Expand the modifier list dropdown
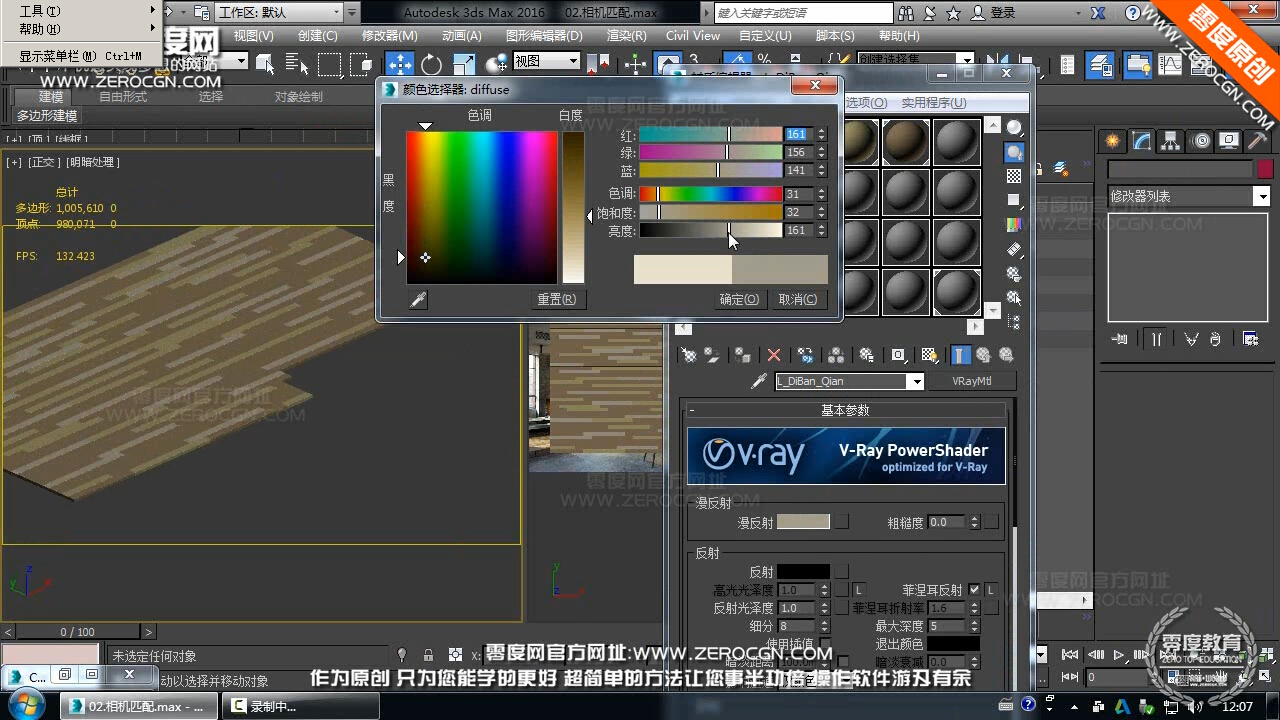The height and width of the screenshot is (720, 1280). [x=1261, y=196]
